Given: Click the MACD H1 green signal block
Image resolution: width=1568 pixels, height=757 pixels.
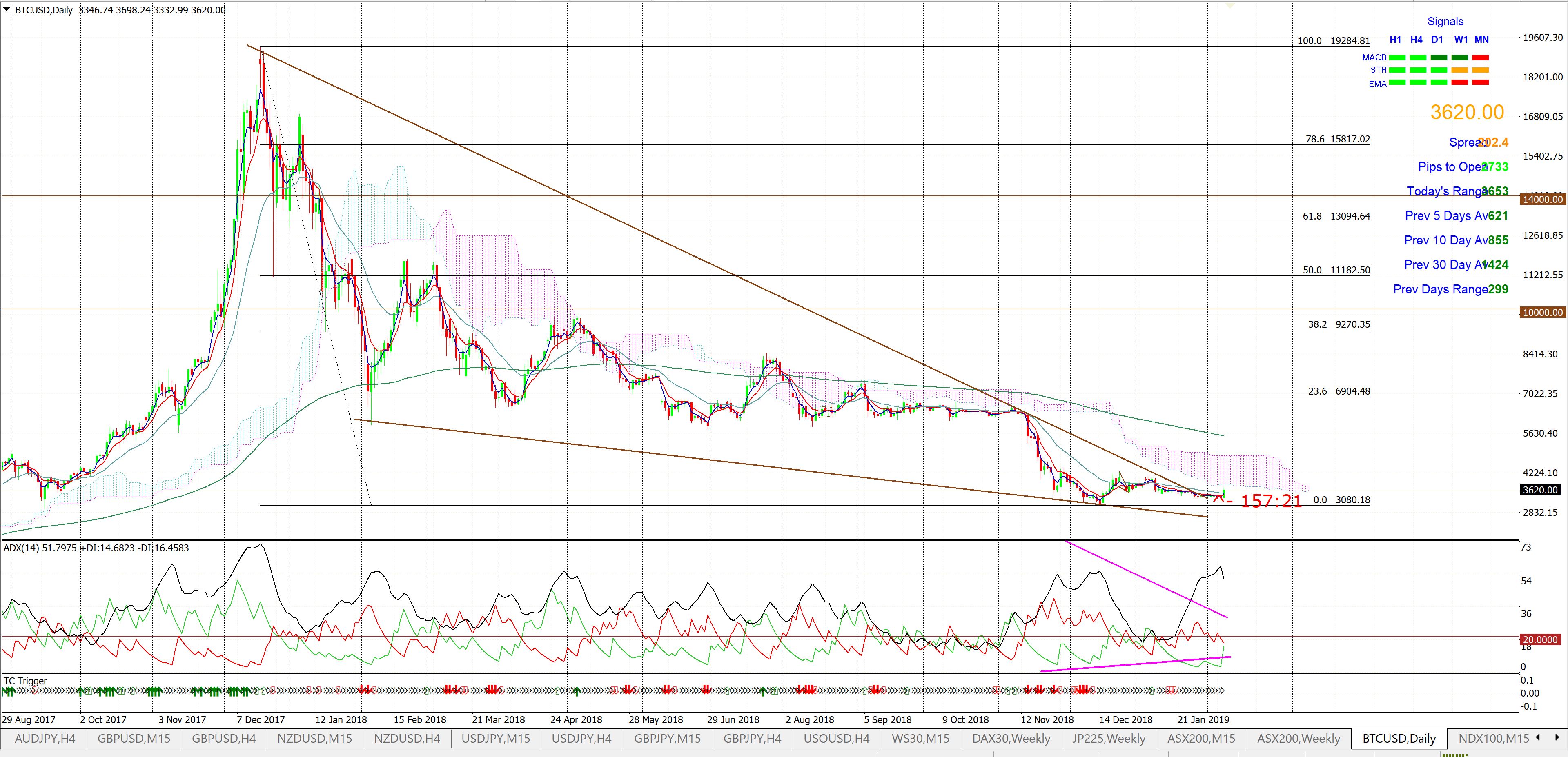Looking at the screenshot, I should (1397, 58).
